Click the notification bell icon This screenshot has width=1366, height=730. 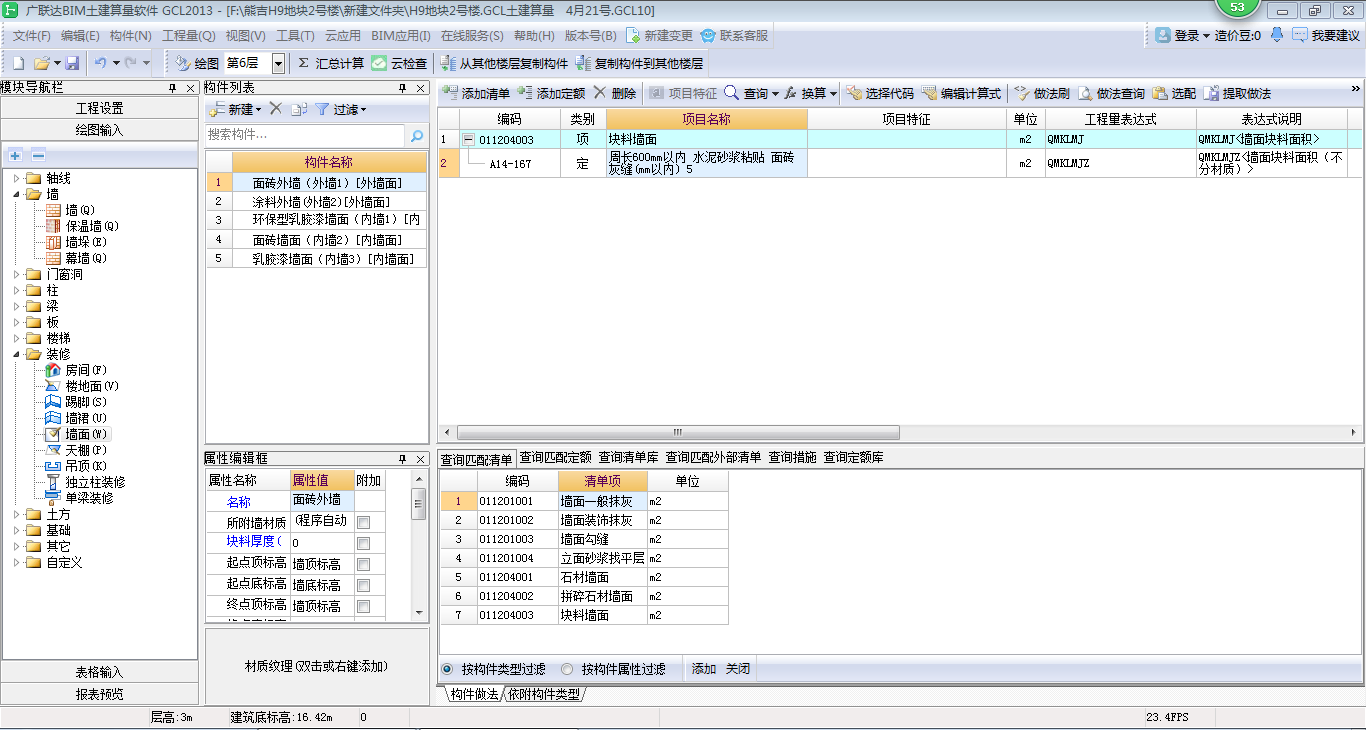(1277, 35)
